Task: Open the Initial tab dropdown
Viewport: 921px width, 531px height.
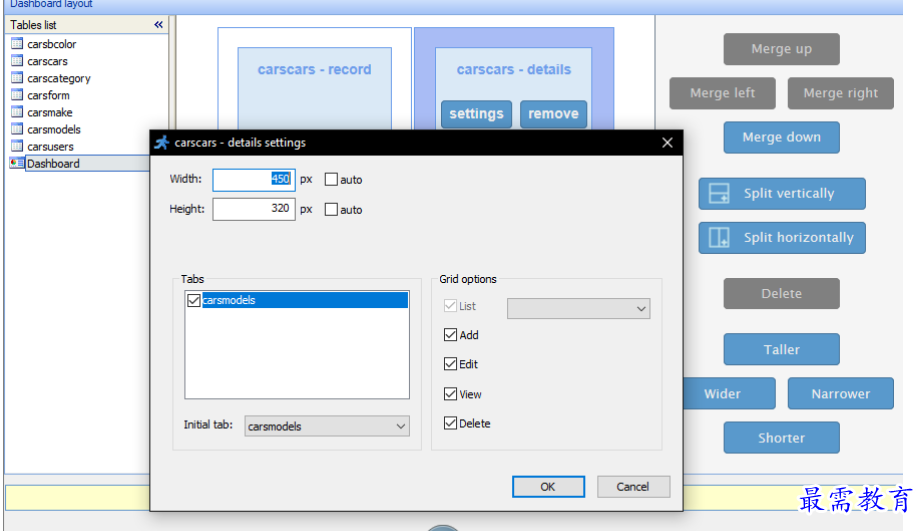Action: click(x=327, y=426)
